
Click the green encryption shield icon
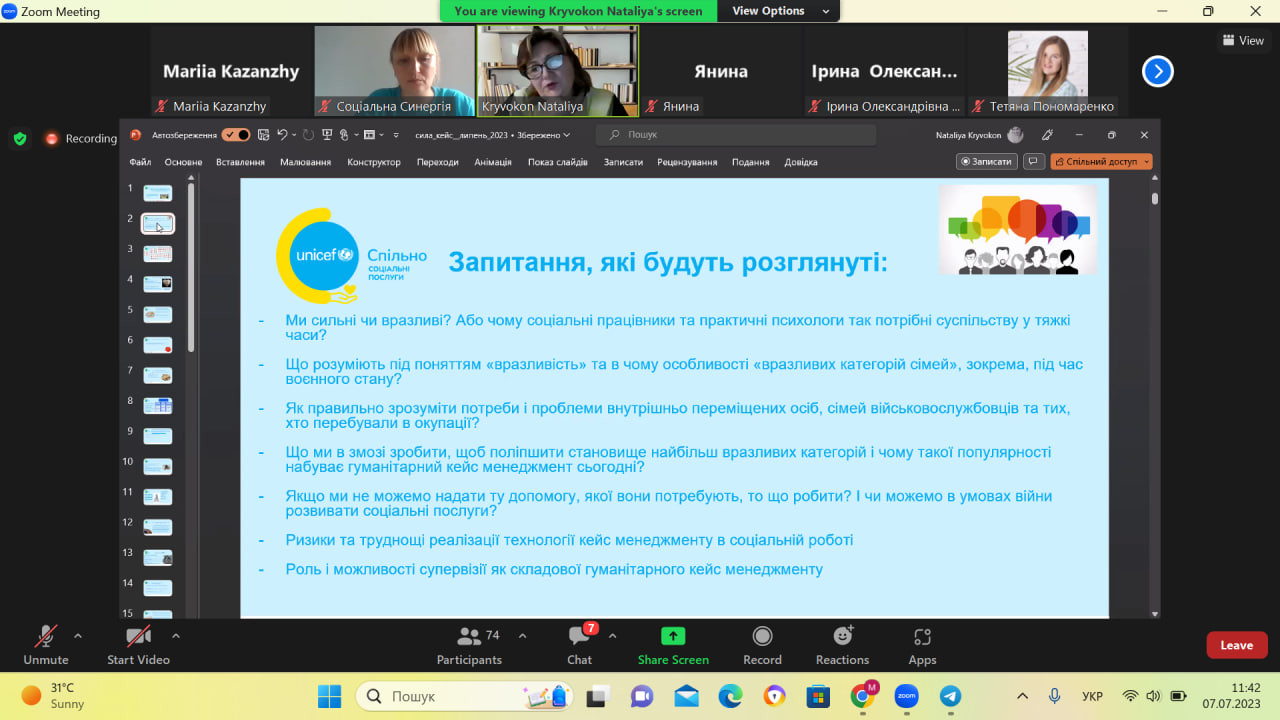(x=20, y=139)
